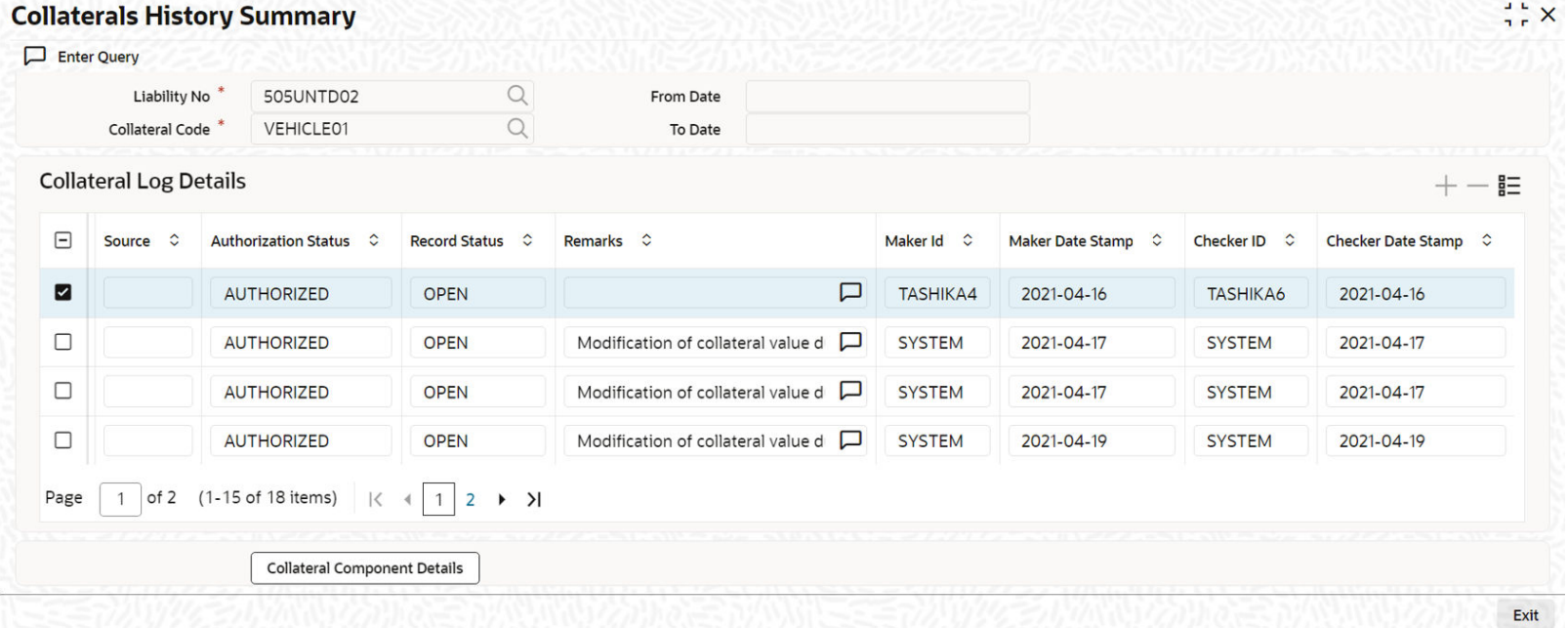Click the Exit button
This screenshot has height=628, width=1568.
[x=1525, y=614]
